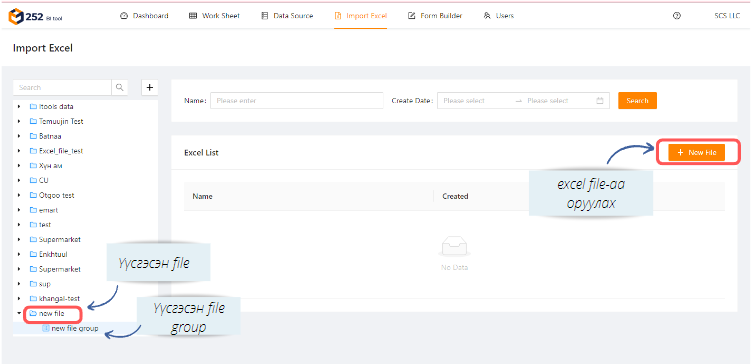753x364 pixels.
Task: Expand the Temuujin Test folder
Action: tap(19, 121)
